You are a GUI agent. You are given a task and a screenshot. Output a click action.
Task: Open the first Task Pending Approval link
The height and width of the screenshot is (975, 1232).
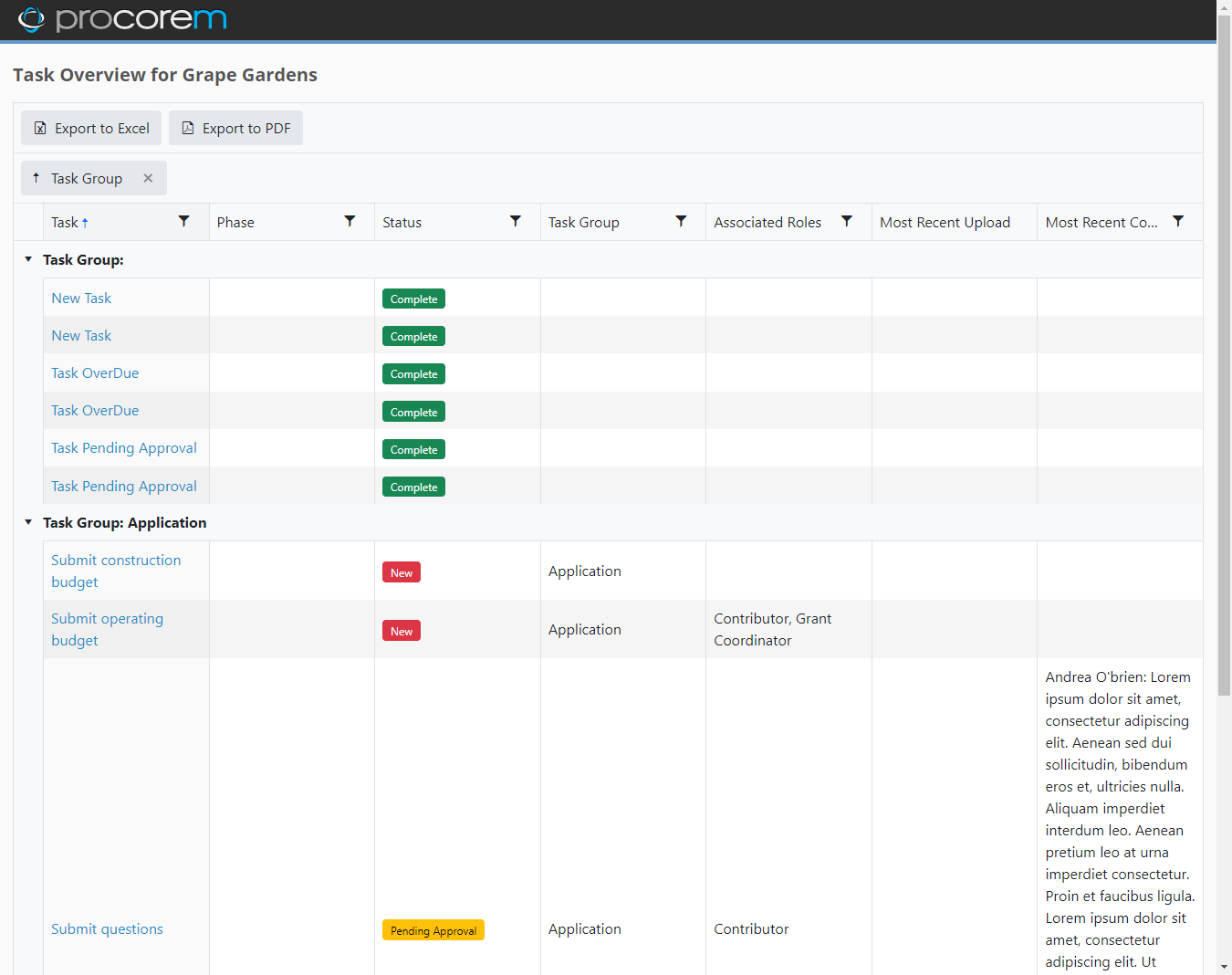[124, 447]
